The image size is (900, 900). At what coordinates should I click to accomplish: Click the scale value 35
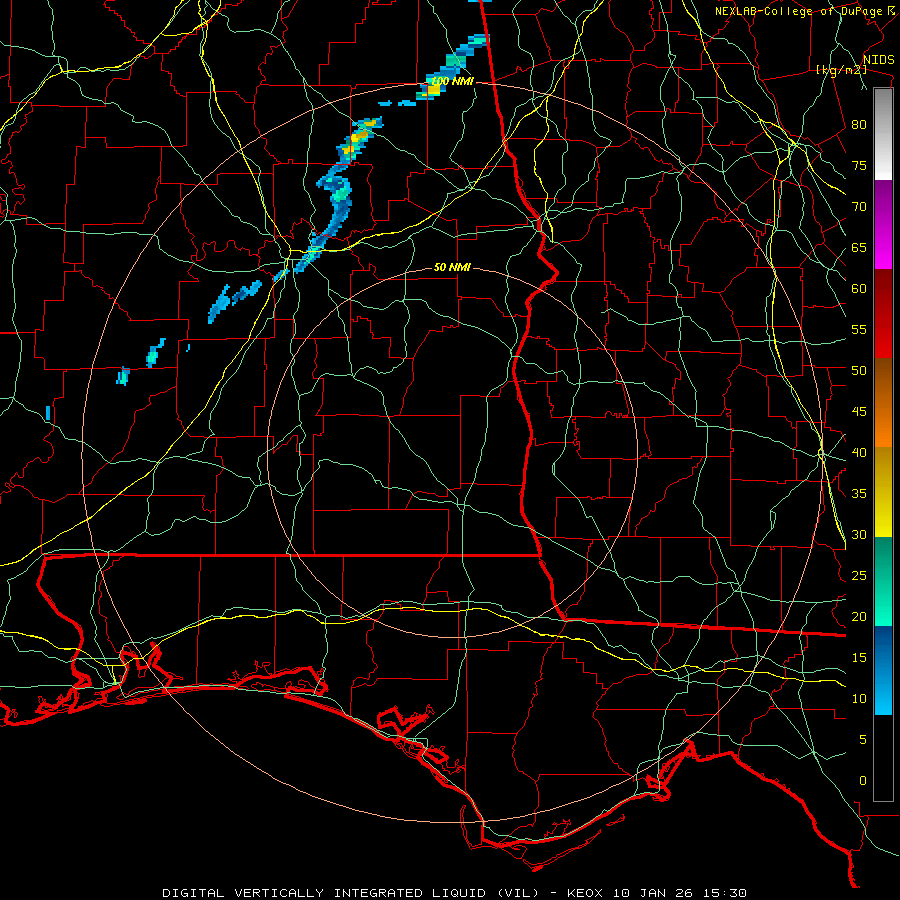tap(859, 494)
